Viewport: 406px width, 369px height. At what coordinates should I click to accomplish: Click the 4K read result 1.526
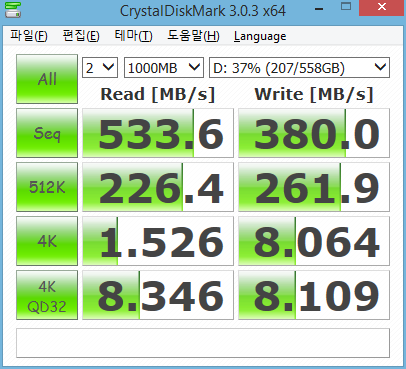click(158, 241)
